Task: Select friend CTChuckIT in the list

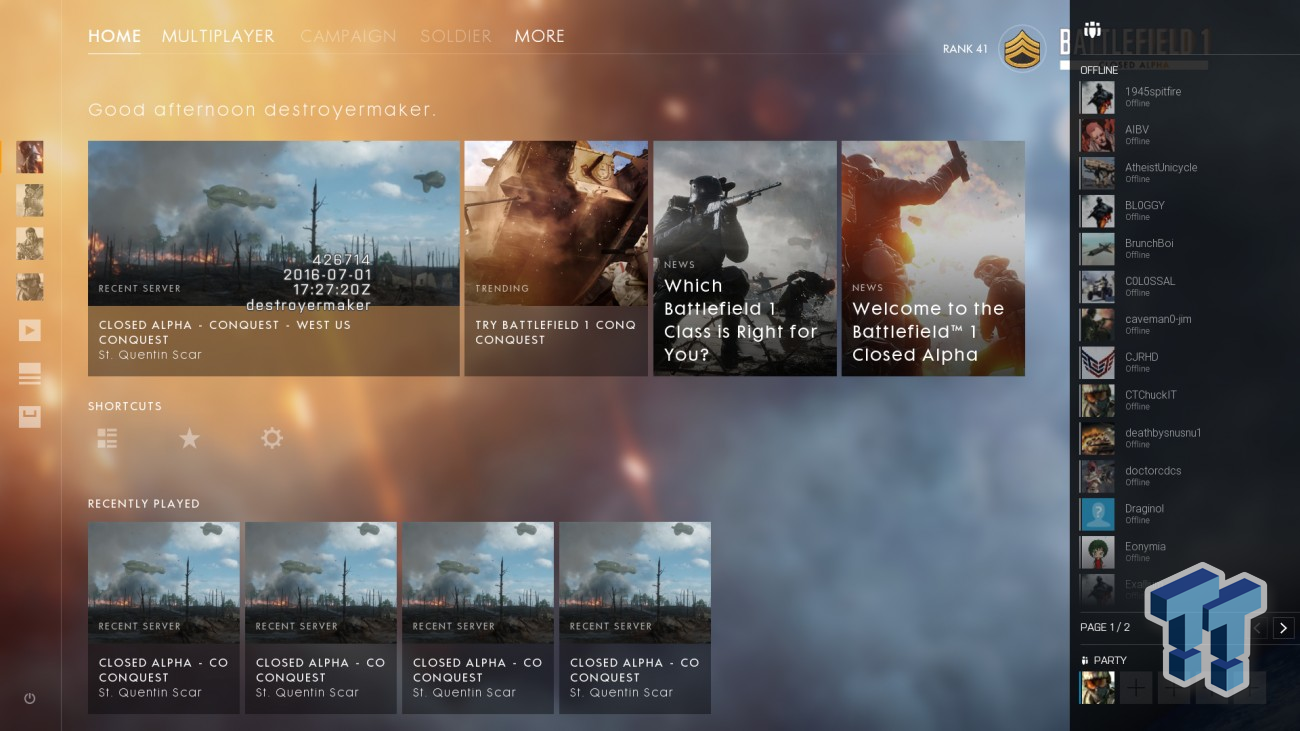Action: pos(1186,402)
